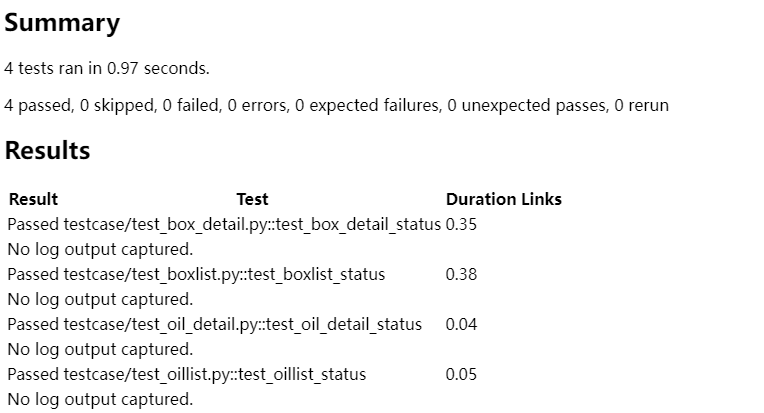Select the Results heading
The height and width of the screenshot is (413, 764).
[x=47, y=150]
